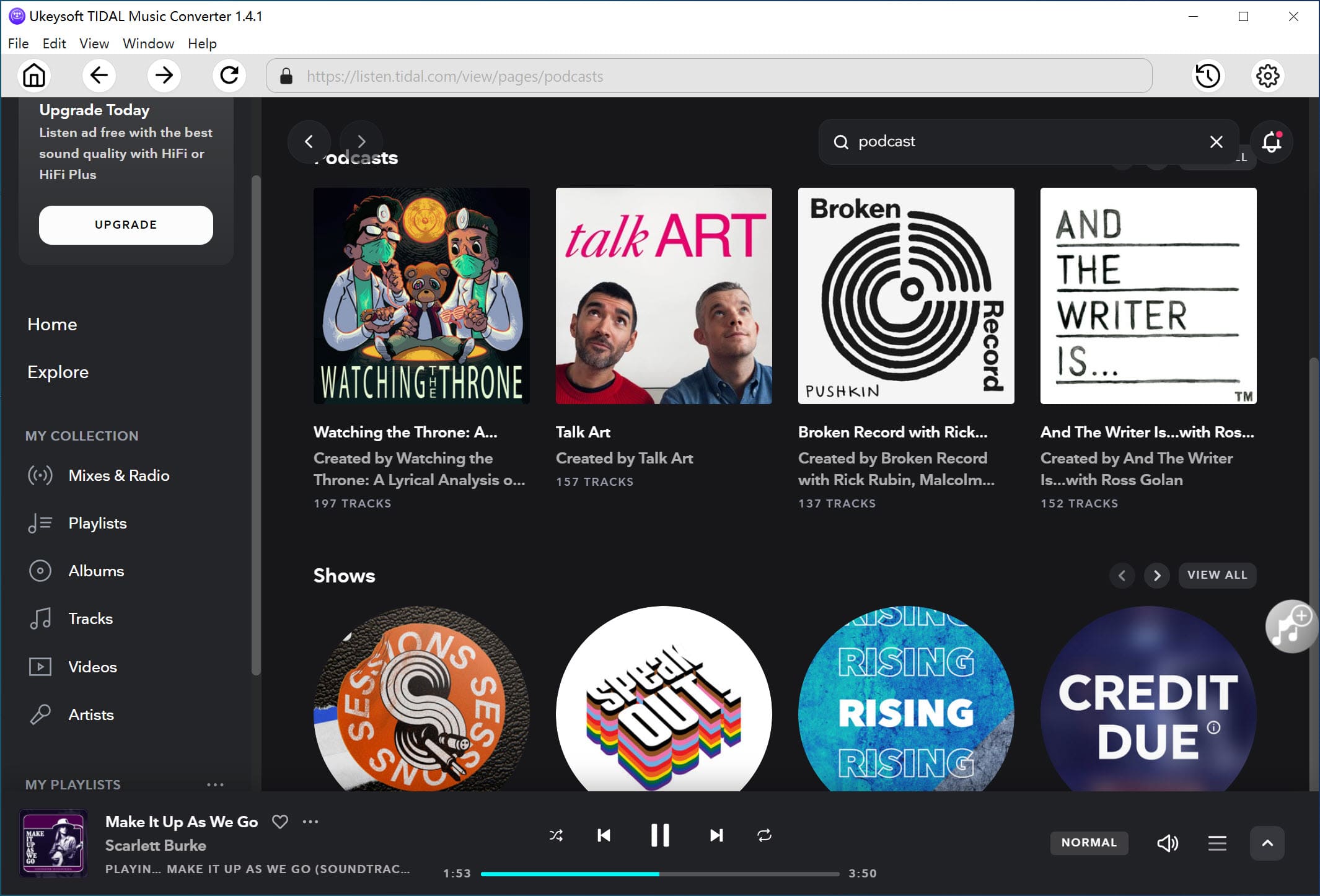Change the NORMAL audio quality setting
Viewport: 1320px width, 896px height.
tap(1089, 843)
